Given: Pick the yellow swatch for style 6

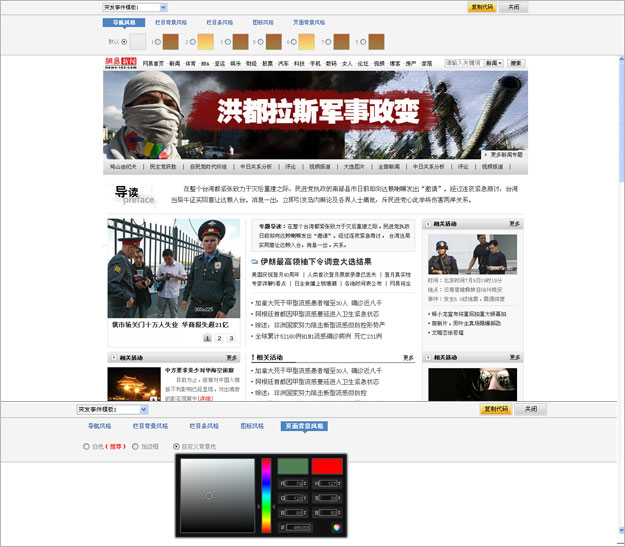Looking at the screenshot, I should point(307,41).
